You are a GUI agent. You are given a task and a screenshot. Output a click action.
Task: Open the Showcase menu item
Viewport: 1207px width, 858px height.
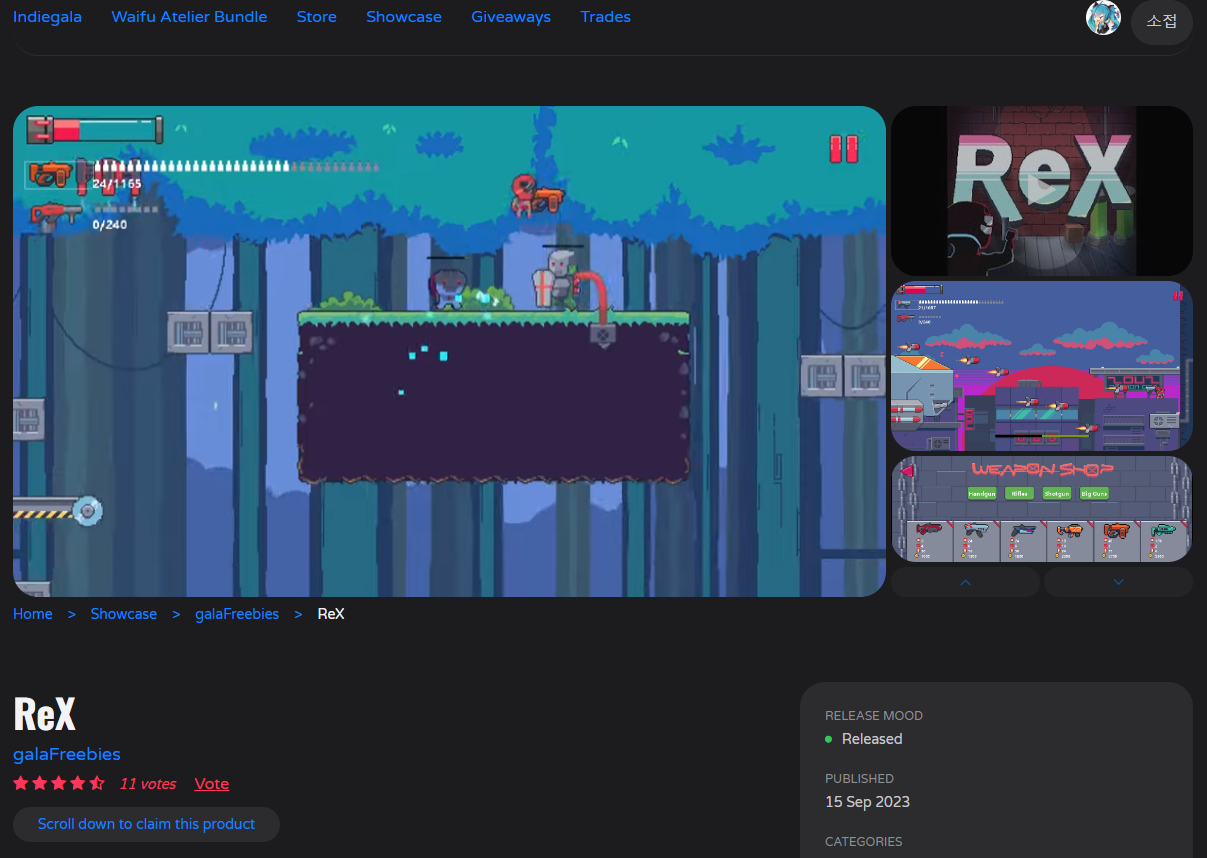click(404, 17)
